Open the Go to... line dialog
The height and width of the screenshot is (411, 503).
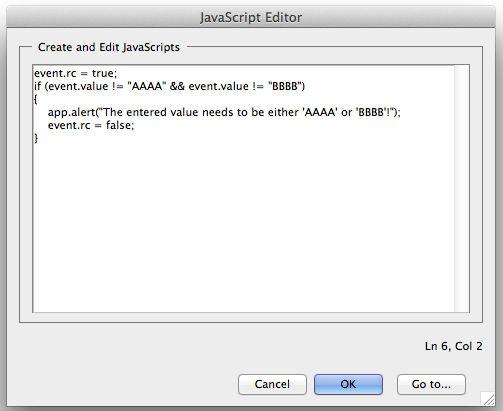click(x=431, y=384)
